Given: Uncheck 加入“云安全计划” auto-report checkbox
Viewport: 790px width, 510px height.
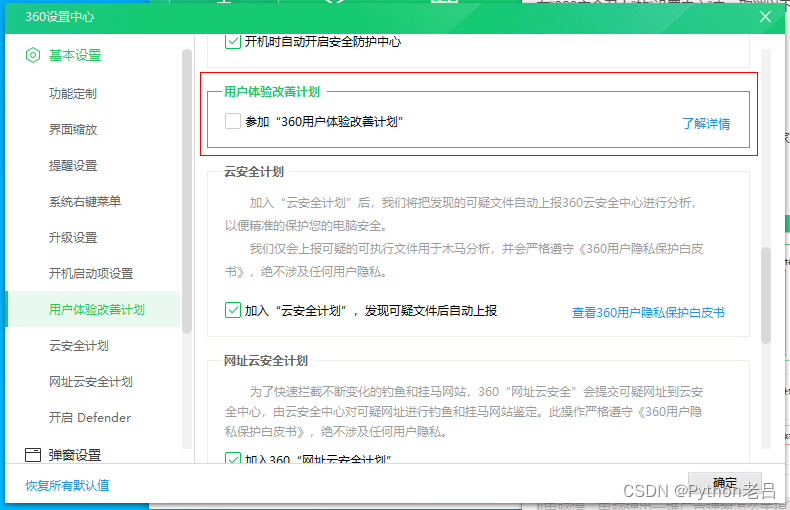Looking at the screenshot, I should pyautogui.click(x=233, y=310).
